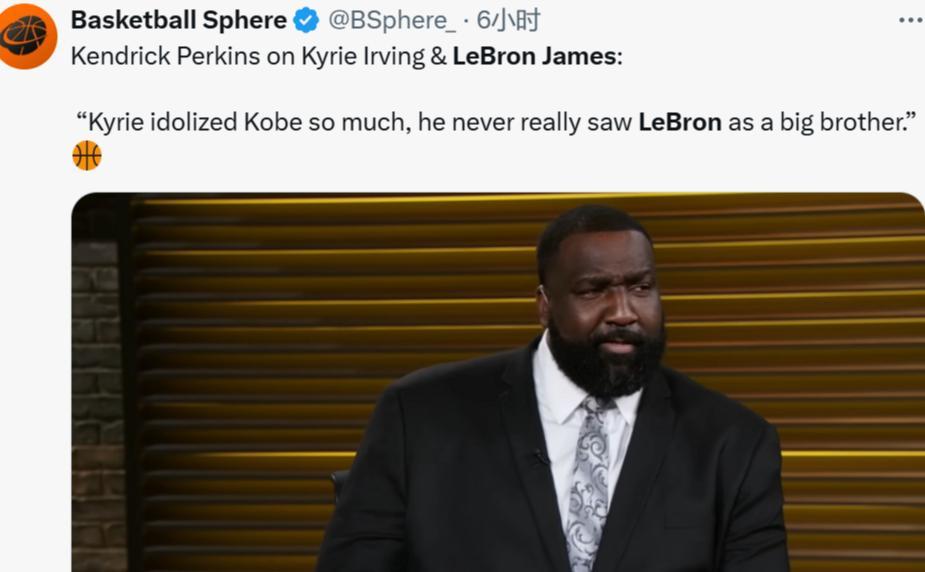Click the blue verified badge
Viewport: 925px width, 572px height.
click(x=306, y=21)
